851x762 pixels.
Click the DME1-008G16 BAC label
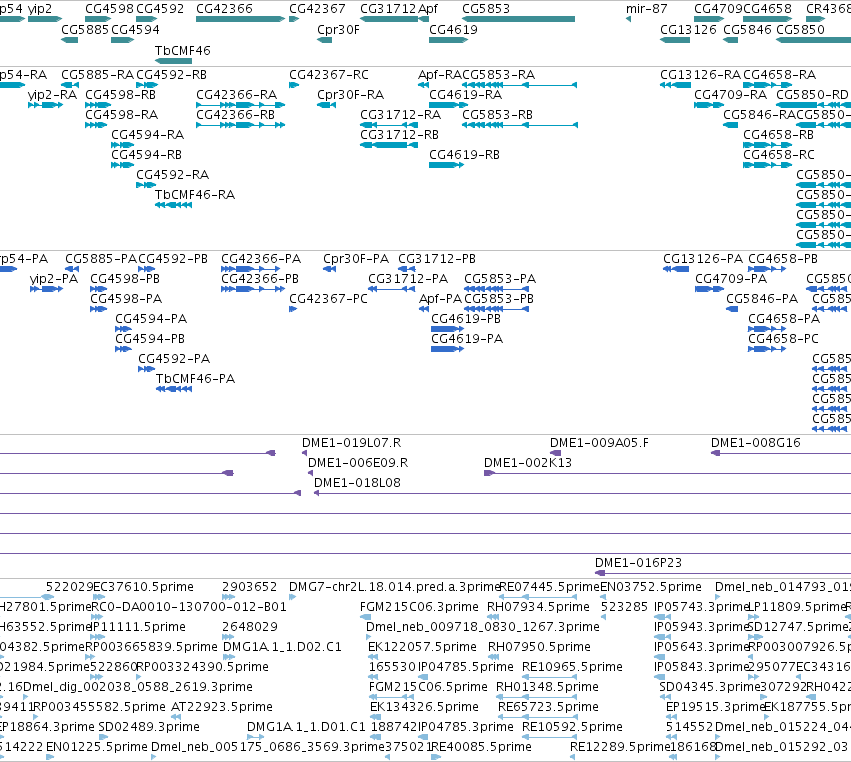755,443
